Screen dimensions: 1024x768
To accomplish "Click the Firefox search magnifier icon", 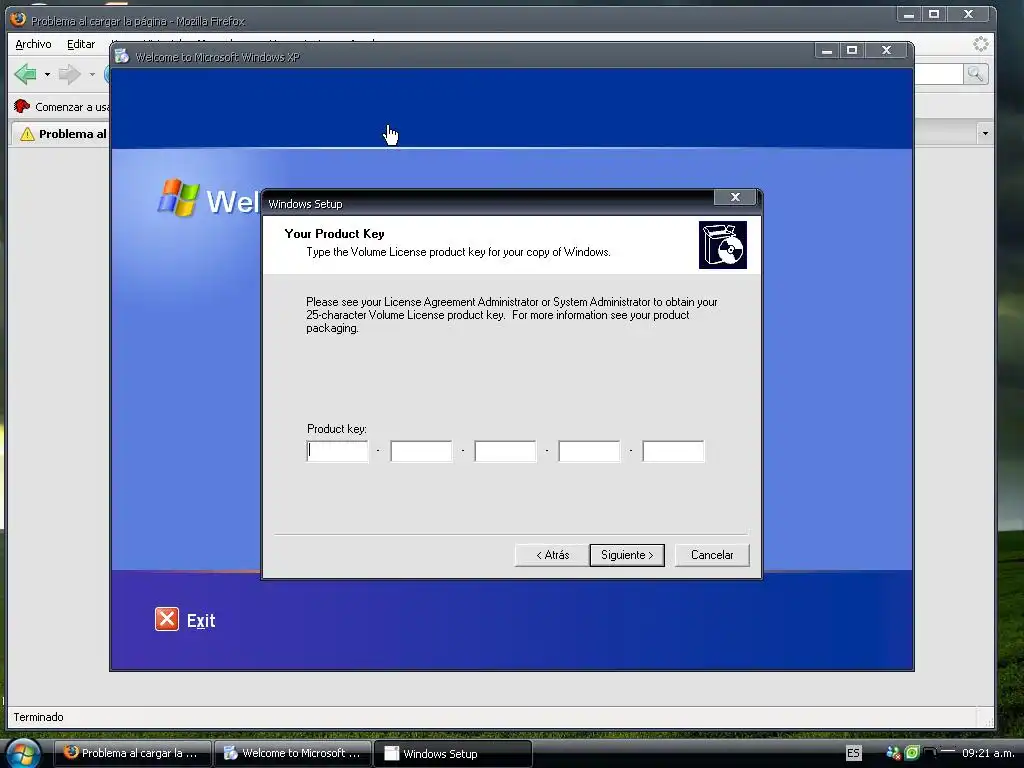I will pos(975,74).
